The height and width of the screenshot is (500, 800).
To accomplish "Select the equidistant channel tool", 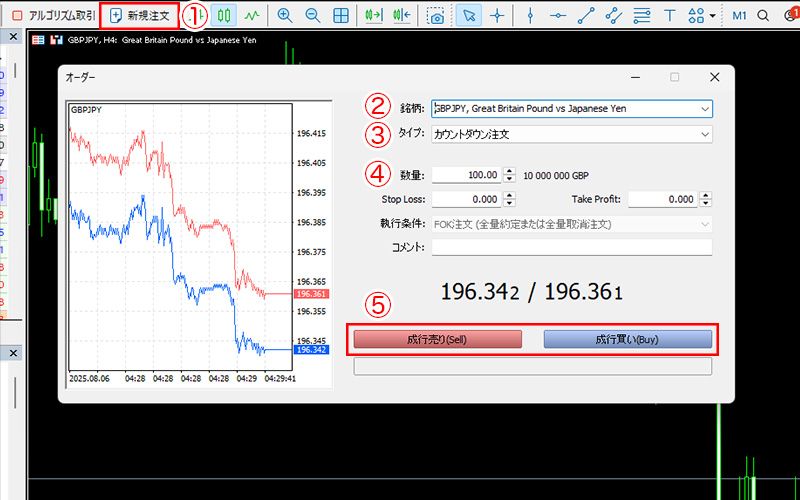I will pyautogui.click(x=614, y=16).
